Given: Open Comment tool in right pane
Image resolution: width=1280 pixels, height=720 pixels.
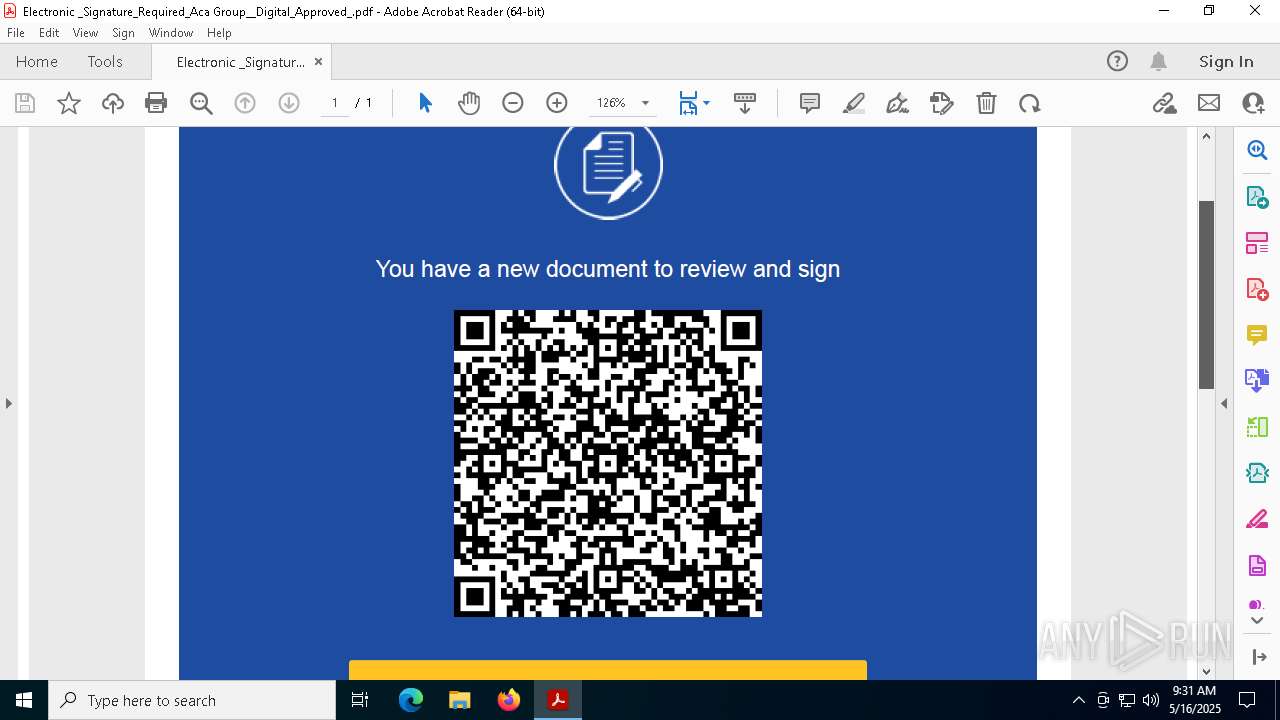Looking at the screenshot, I should click(x=1257, y=334).
